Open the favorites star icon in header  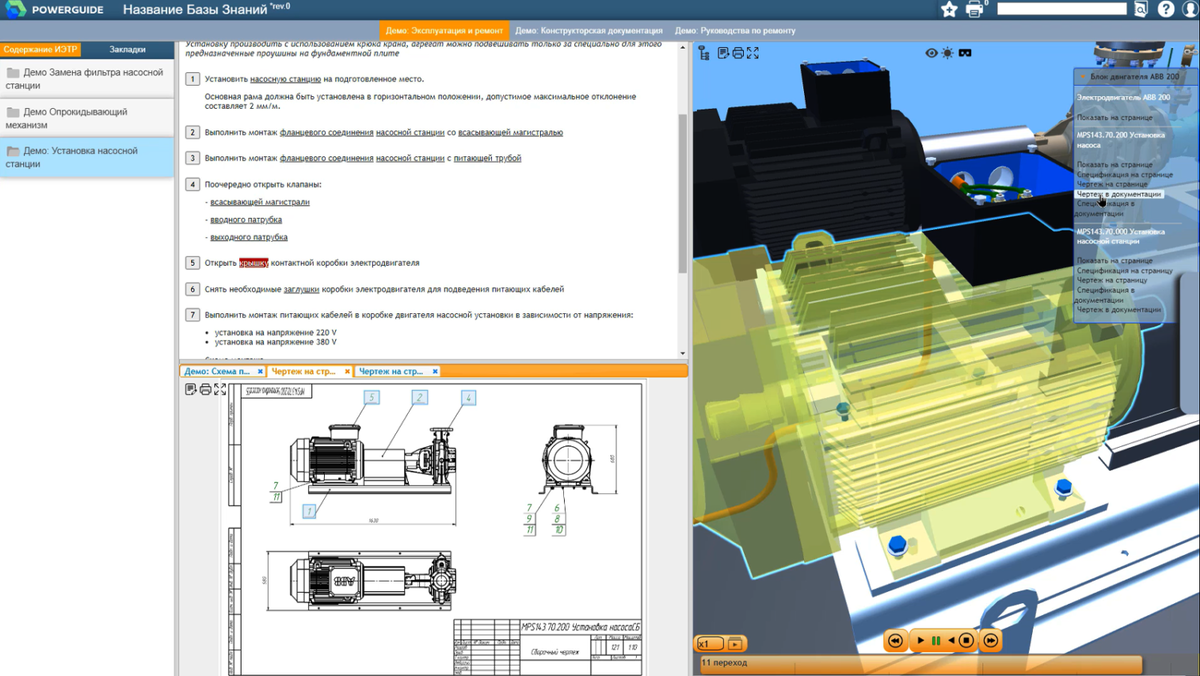pos(949,9)
